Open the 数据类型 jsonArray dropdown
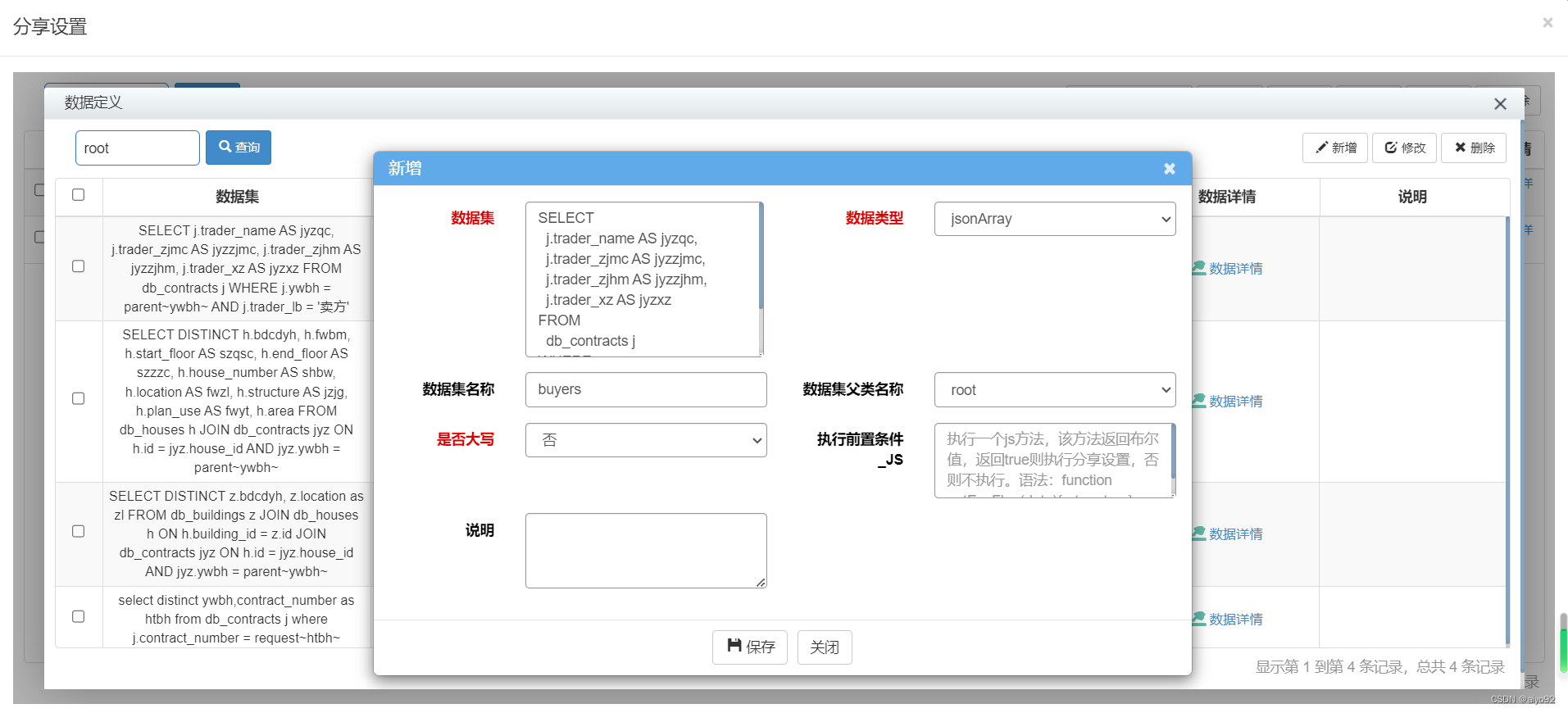The image size is (1568, 713). 1055,219
